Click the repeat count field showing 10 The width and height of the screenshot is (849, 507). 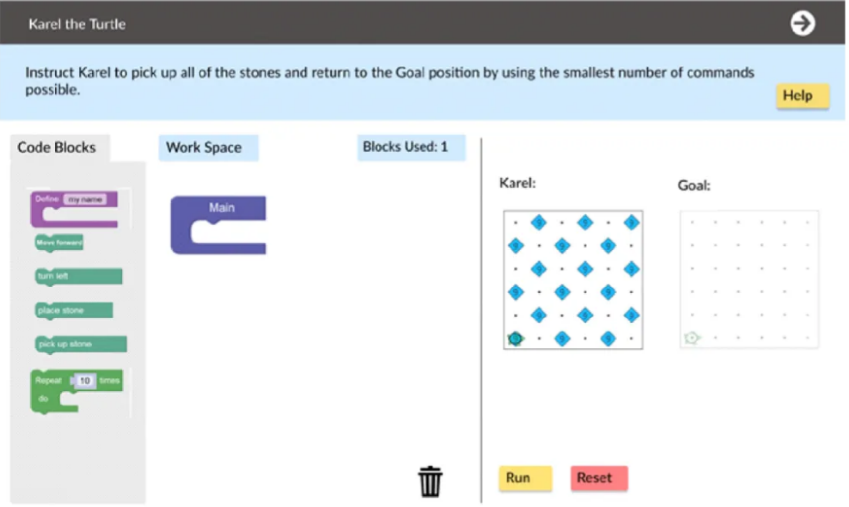click(85, 381)
